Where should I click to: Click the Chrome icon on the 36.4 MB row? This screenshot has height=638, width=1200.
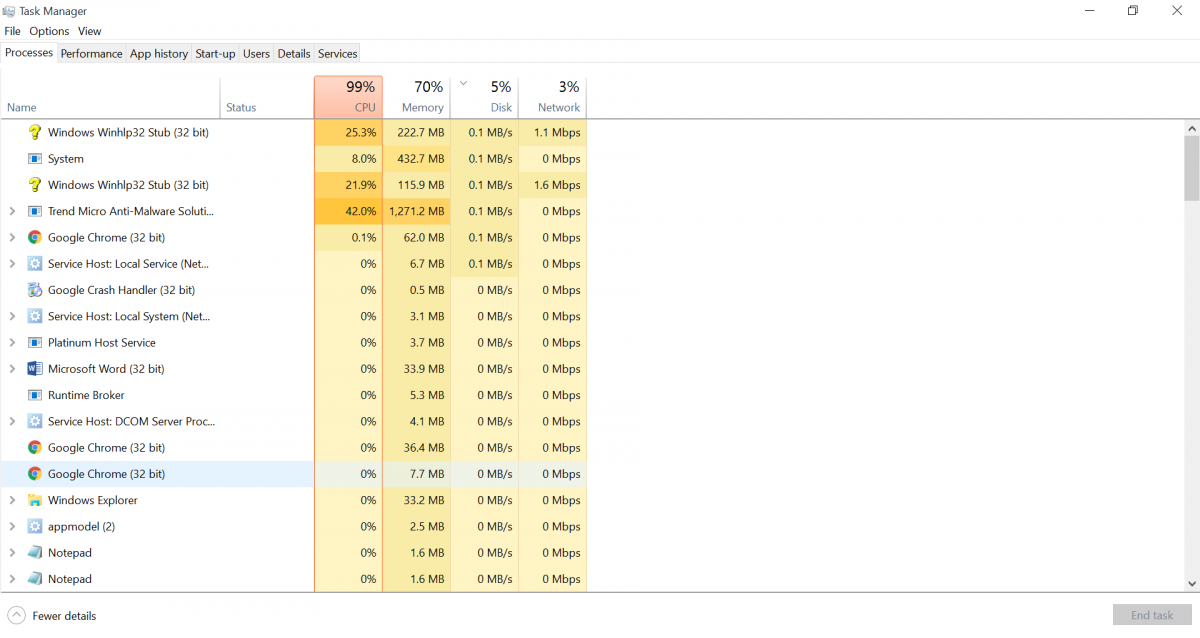click(35, 448)
